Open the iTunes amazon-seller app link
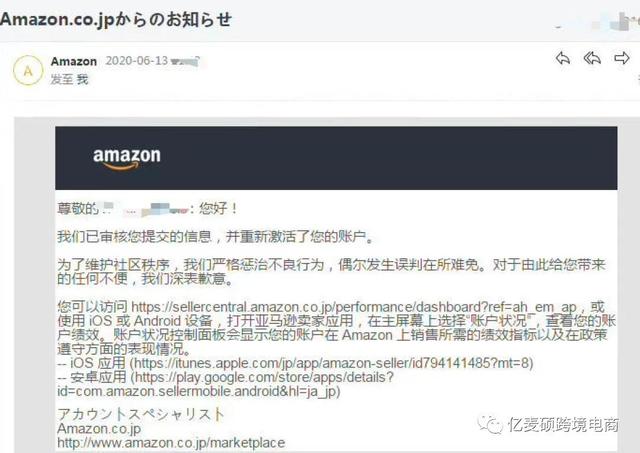 click(x=331, y=362)
